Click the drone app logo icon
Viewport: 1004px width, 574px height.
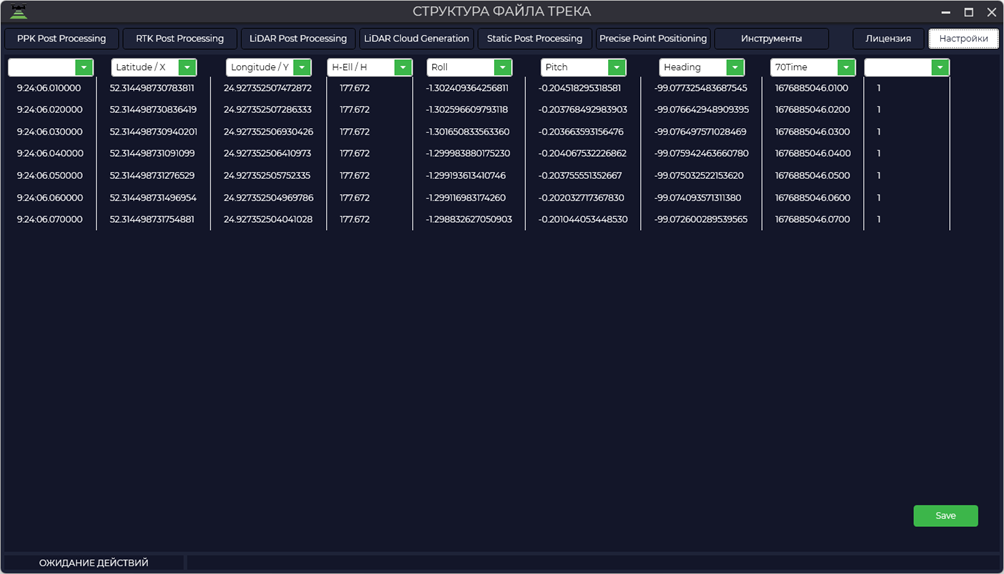[x=19, y=12]
